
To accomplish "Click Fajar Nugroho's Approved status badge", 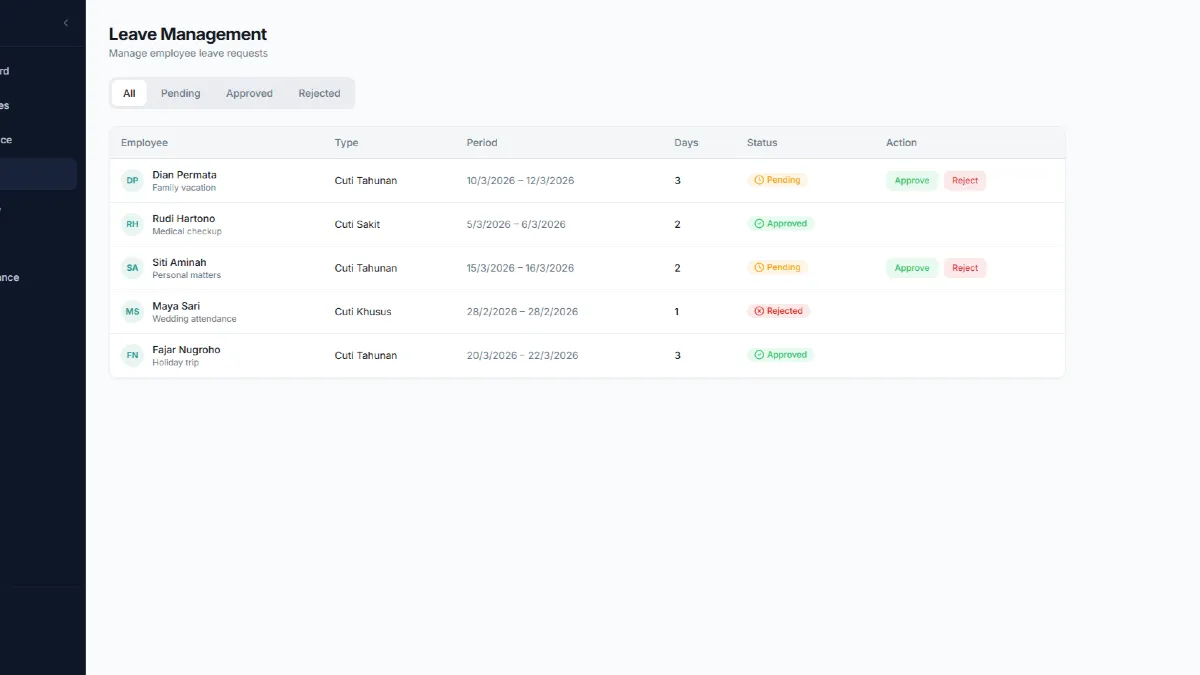I will 780,355.
